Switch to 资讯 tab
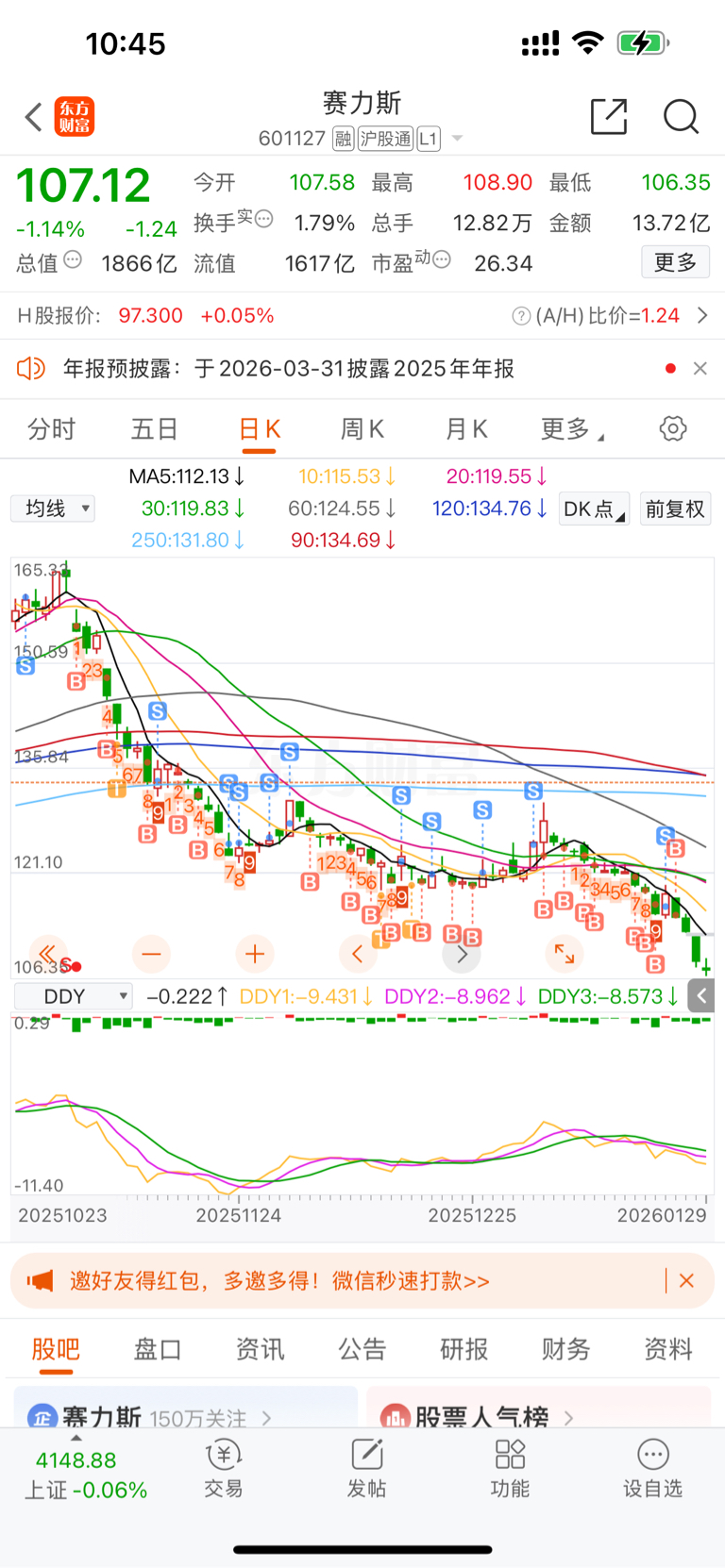 pos(260,1349)
